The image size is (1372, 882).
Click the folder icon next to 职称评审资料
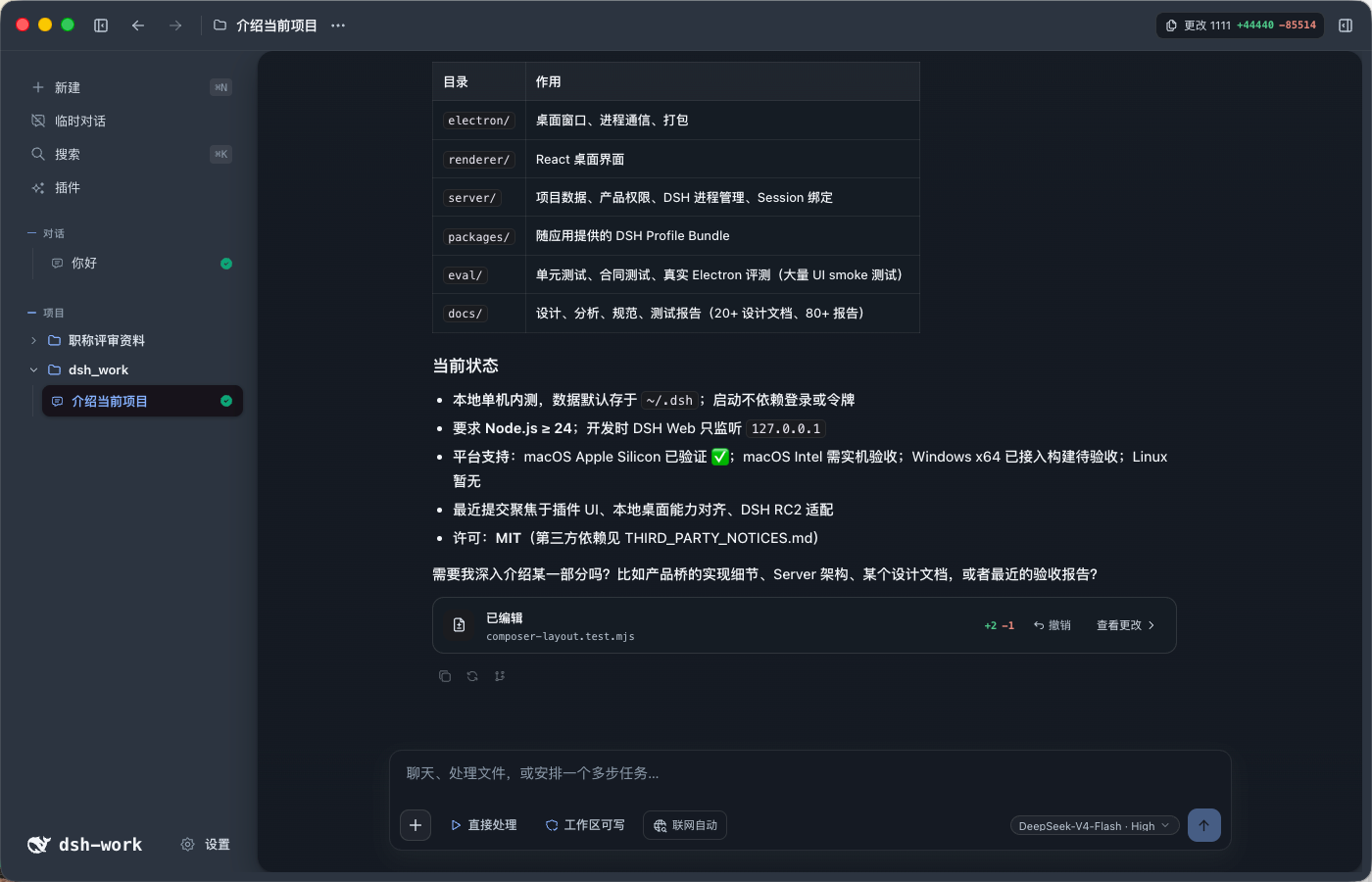coord(55,340)
